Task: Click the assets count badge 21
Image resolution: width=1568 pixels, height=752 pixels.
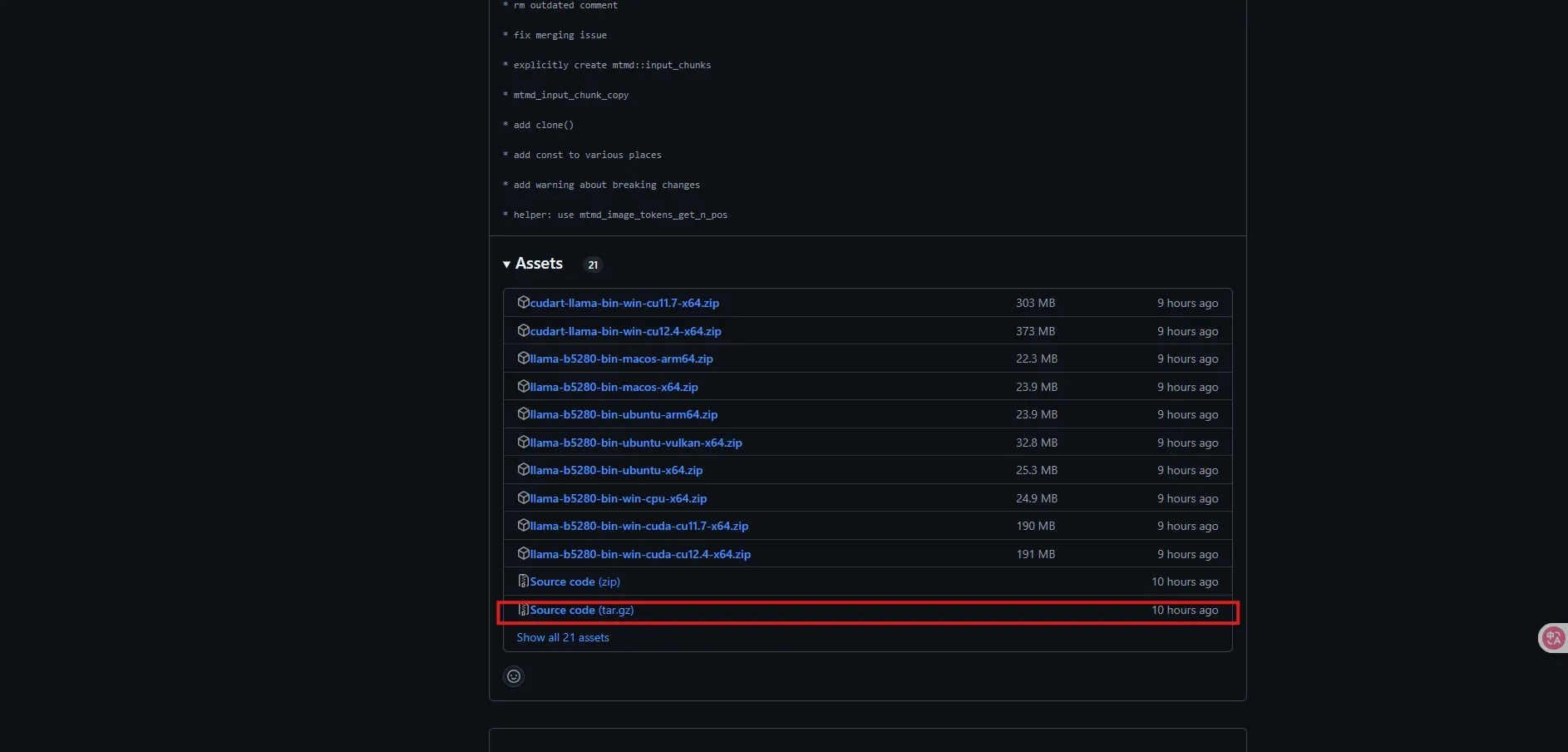Action: [593, 265]
